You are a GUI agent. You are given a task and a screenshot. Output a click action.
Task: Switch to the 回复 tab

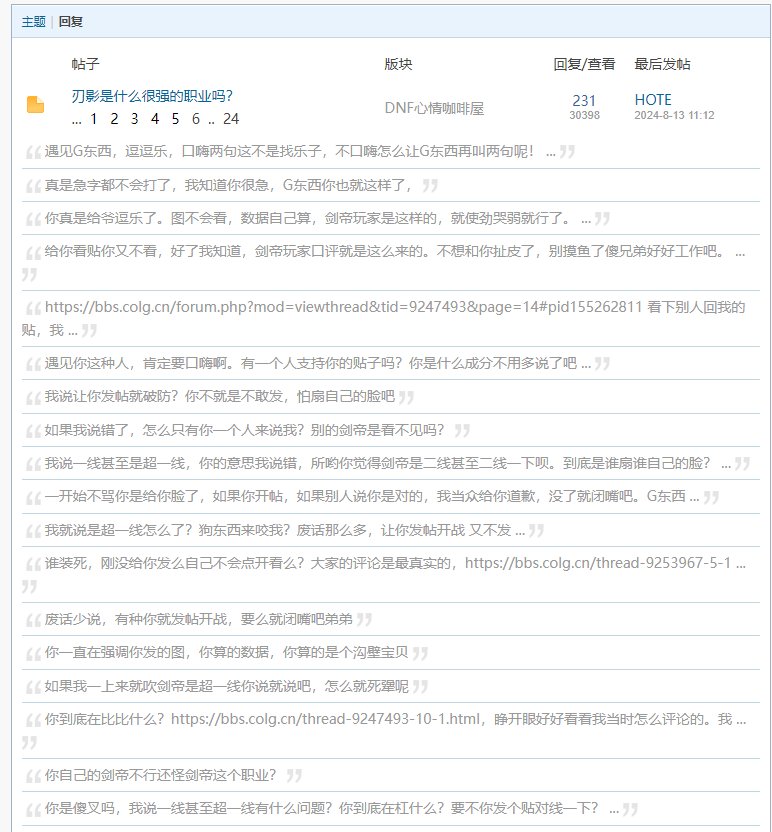point(71,22)
